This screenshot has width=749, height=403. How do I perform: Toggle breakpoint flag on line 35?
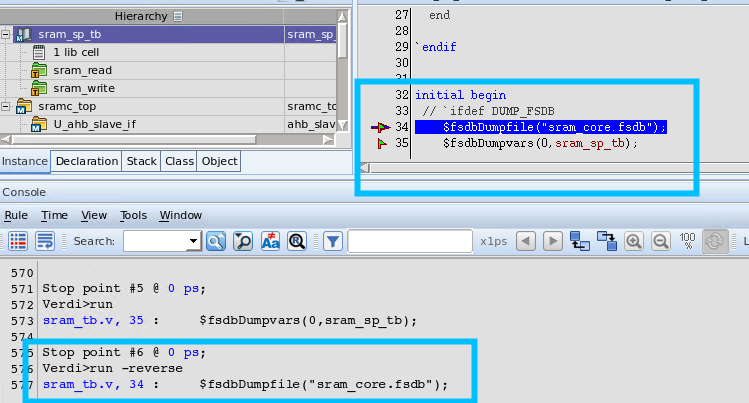[380, 144]
